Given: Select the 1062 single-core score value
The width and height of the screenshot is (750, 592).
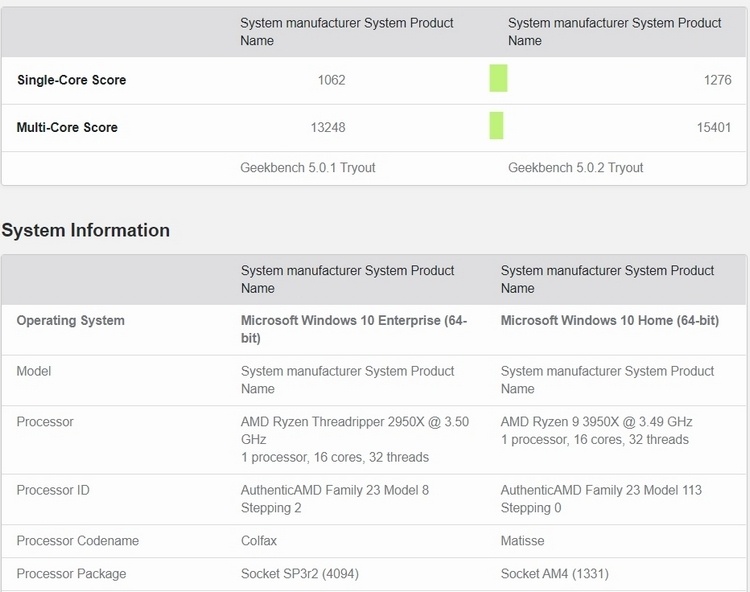Looking at the screenshot, I should (331, 80).
